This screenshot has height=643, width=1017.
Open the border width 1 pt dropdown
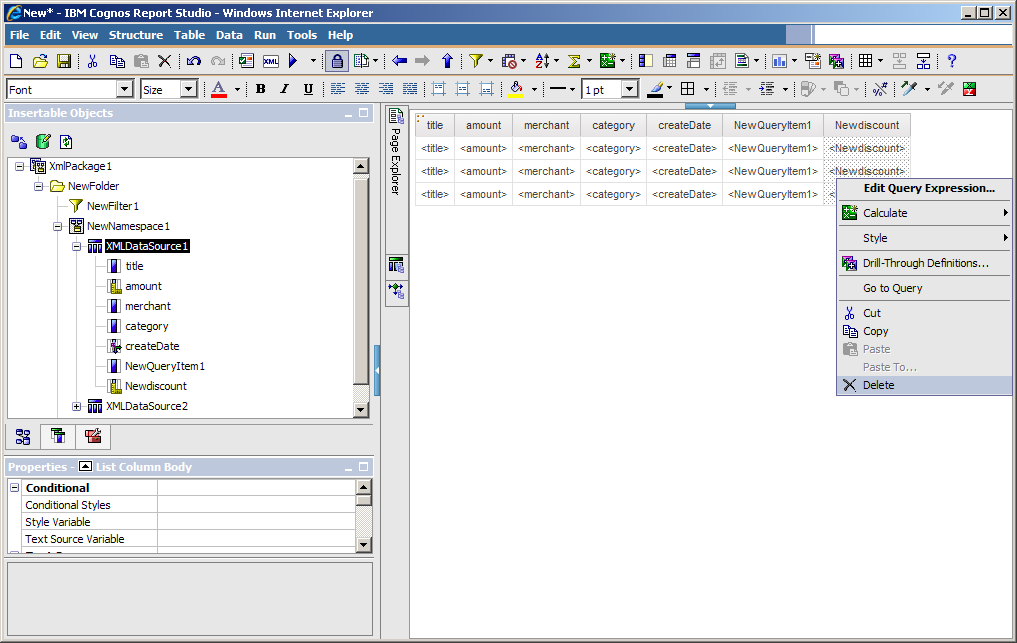coord(629,89)
